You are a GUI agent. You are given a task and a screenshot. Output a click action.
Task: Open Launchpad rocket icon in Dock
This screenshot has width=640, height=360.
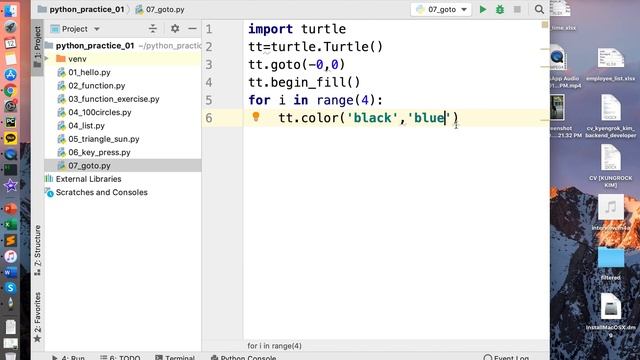[x=10, y=27]
